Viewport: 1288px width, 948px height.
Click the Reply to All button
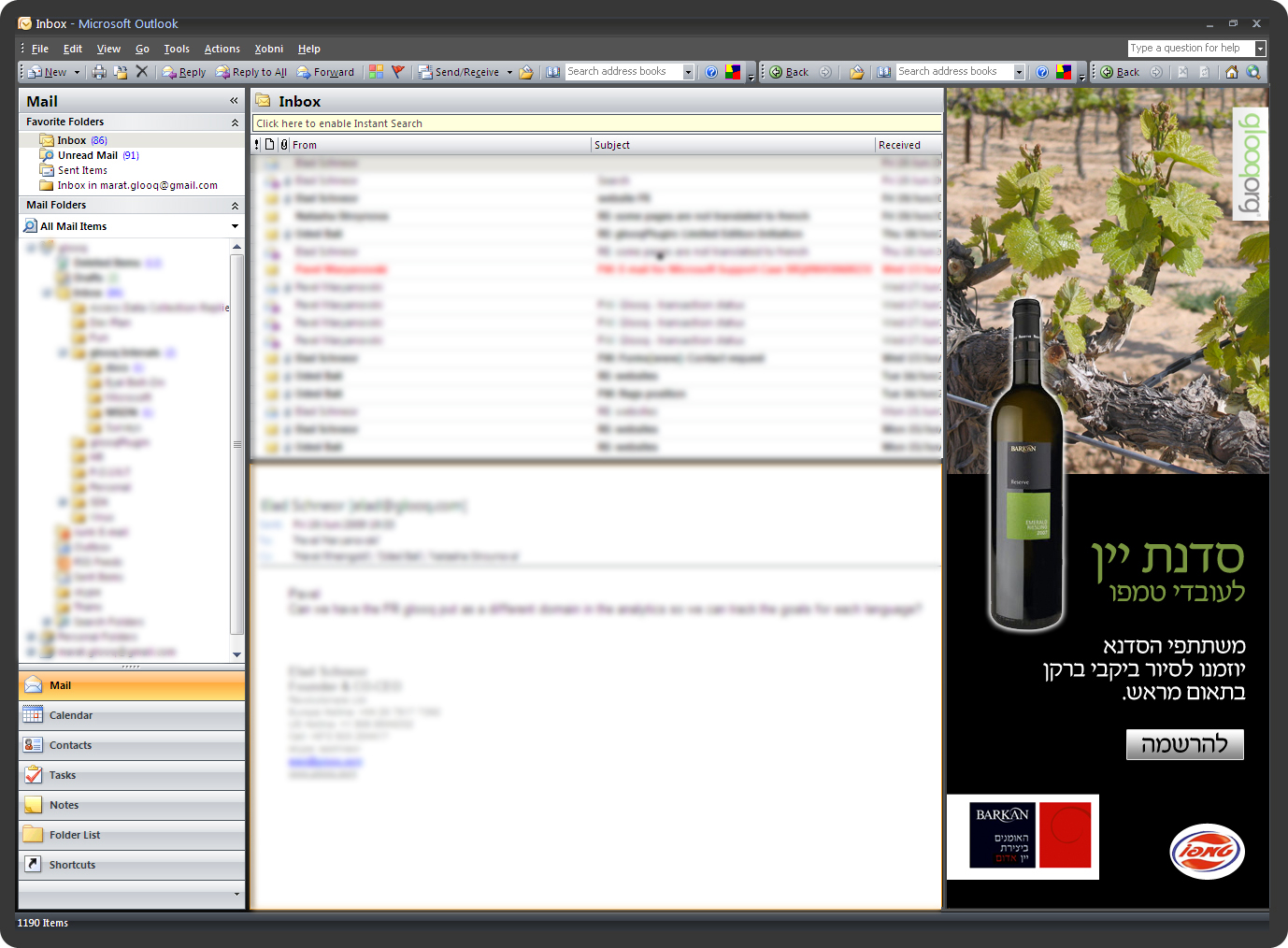251,72
